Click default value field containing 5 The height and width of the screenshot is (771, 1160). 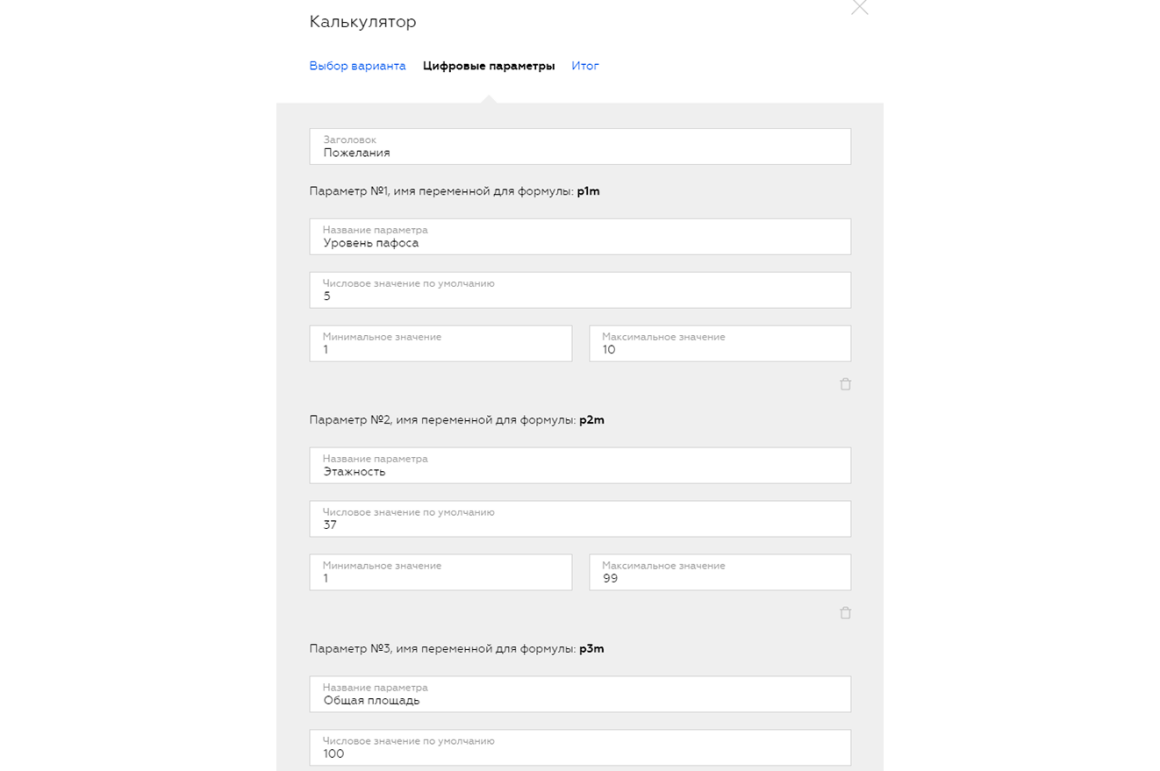pyautogui.click(x=580, y=290)
